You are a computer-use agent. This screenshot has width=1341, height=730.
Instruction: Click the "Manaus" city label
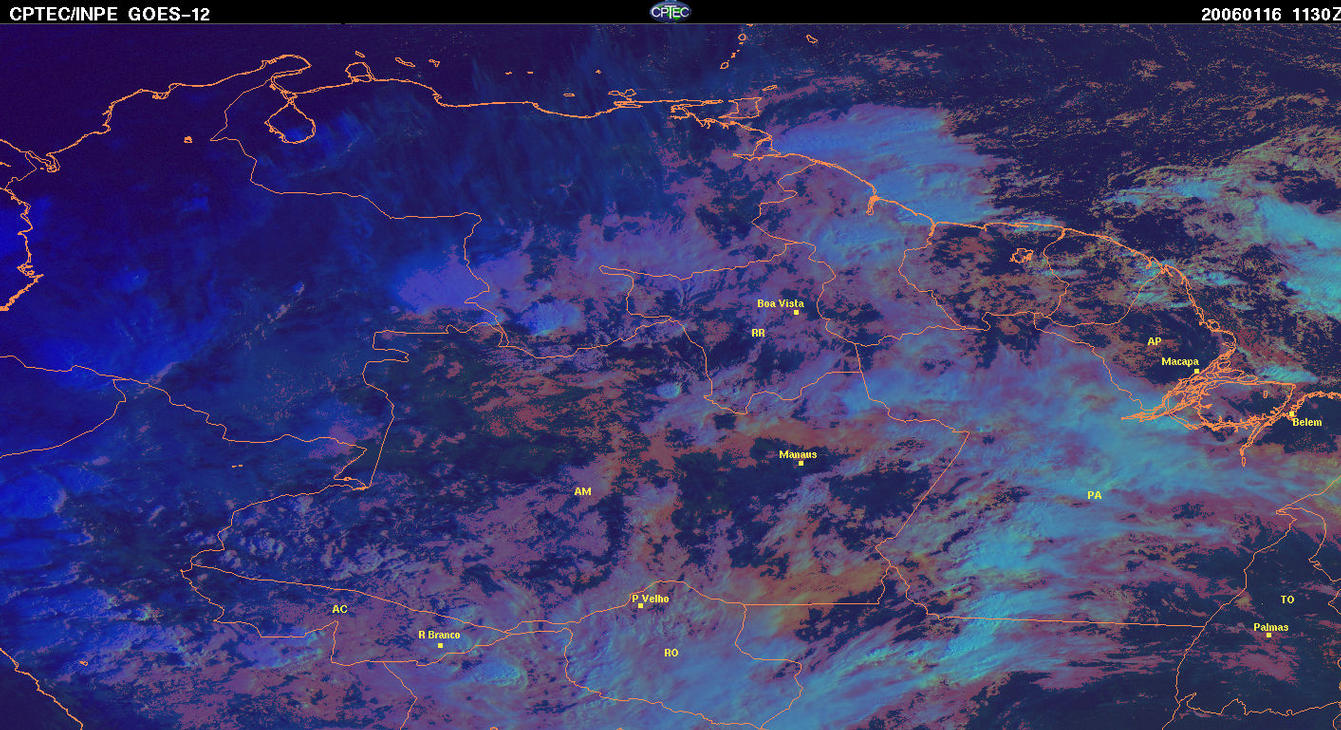[x=798, y=454]
